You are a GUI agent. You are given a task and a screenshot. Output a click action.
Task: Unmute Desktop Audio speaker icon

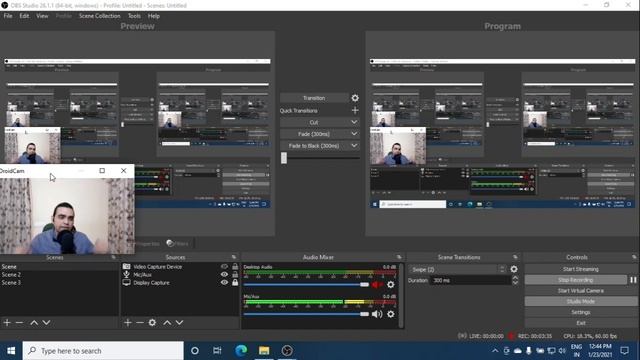point(377,284)
